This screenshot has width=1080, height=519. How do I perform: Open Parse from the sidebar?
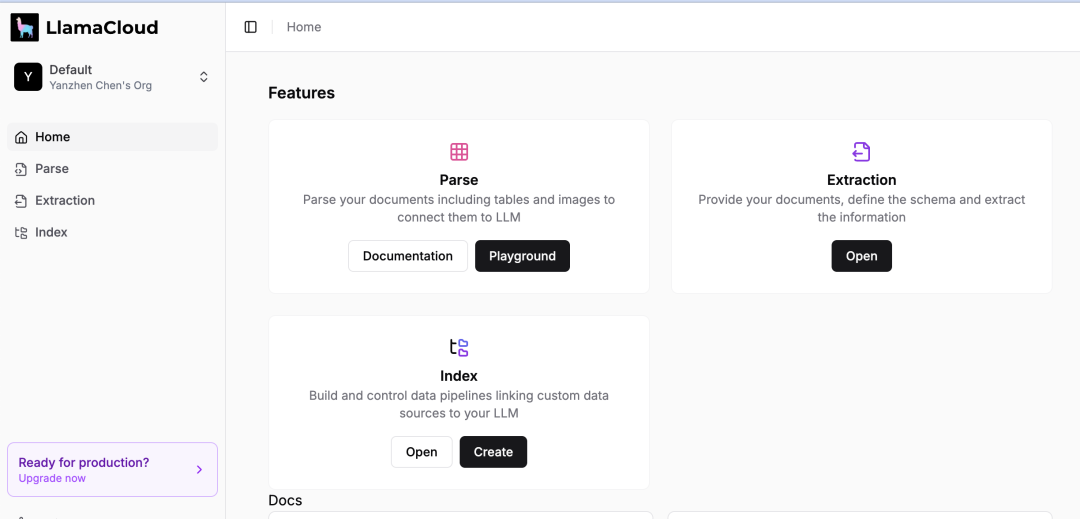(112, 169)
